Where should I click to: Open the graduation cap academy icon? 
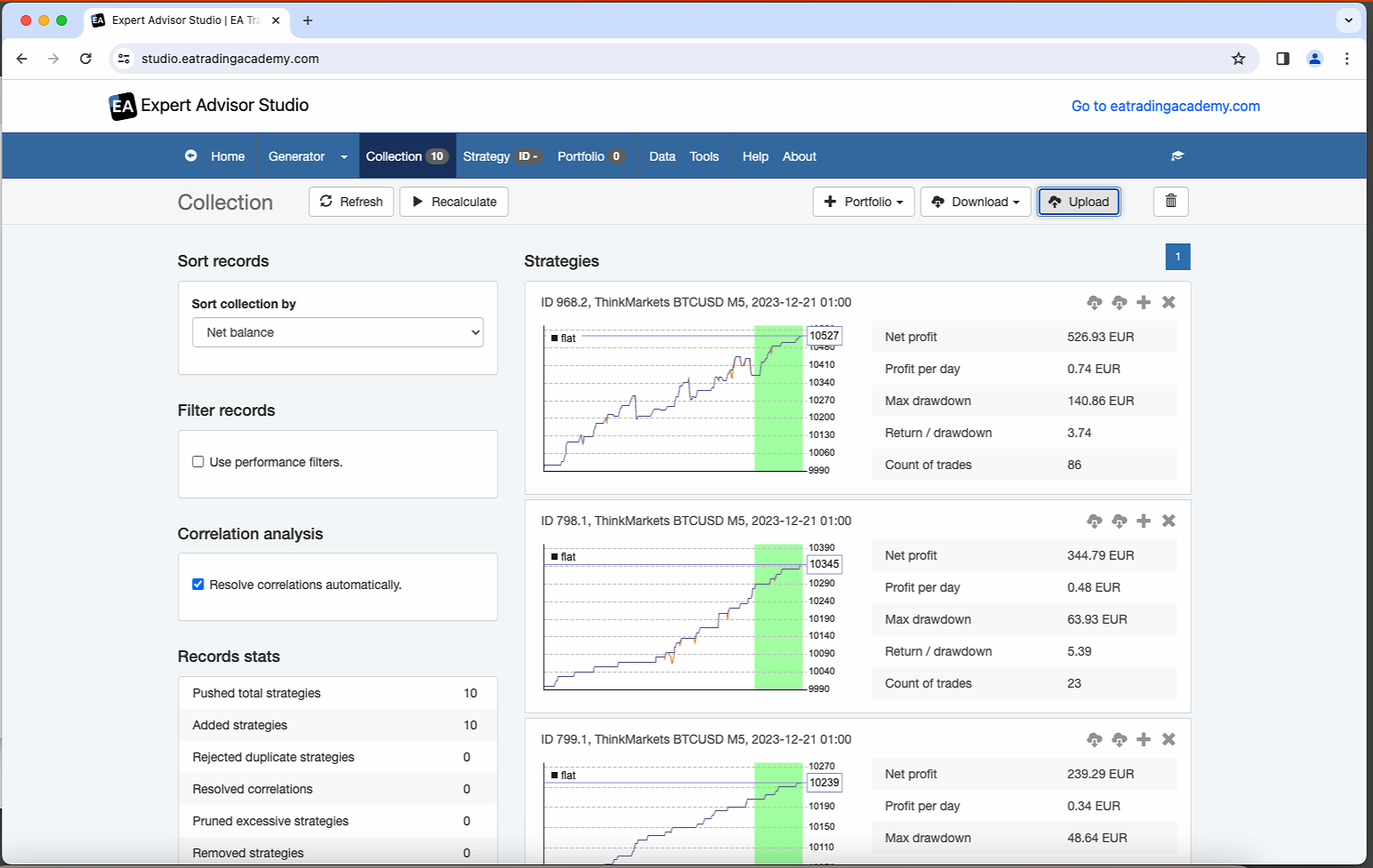point(1177,156)
